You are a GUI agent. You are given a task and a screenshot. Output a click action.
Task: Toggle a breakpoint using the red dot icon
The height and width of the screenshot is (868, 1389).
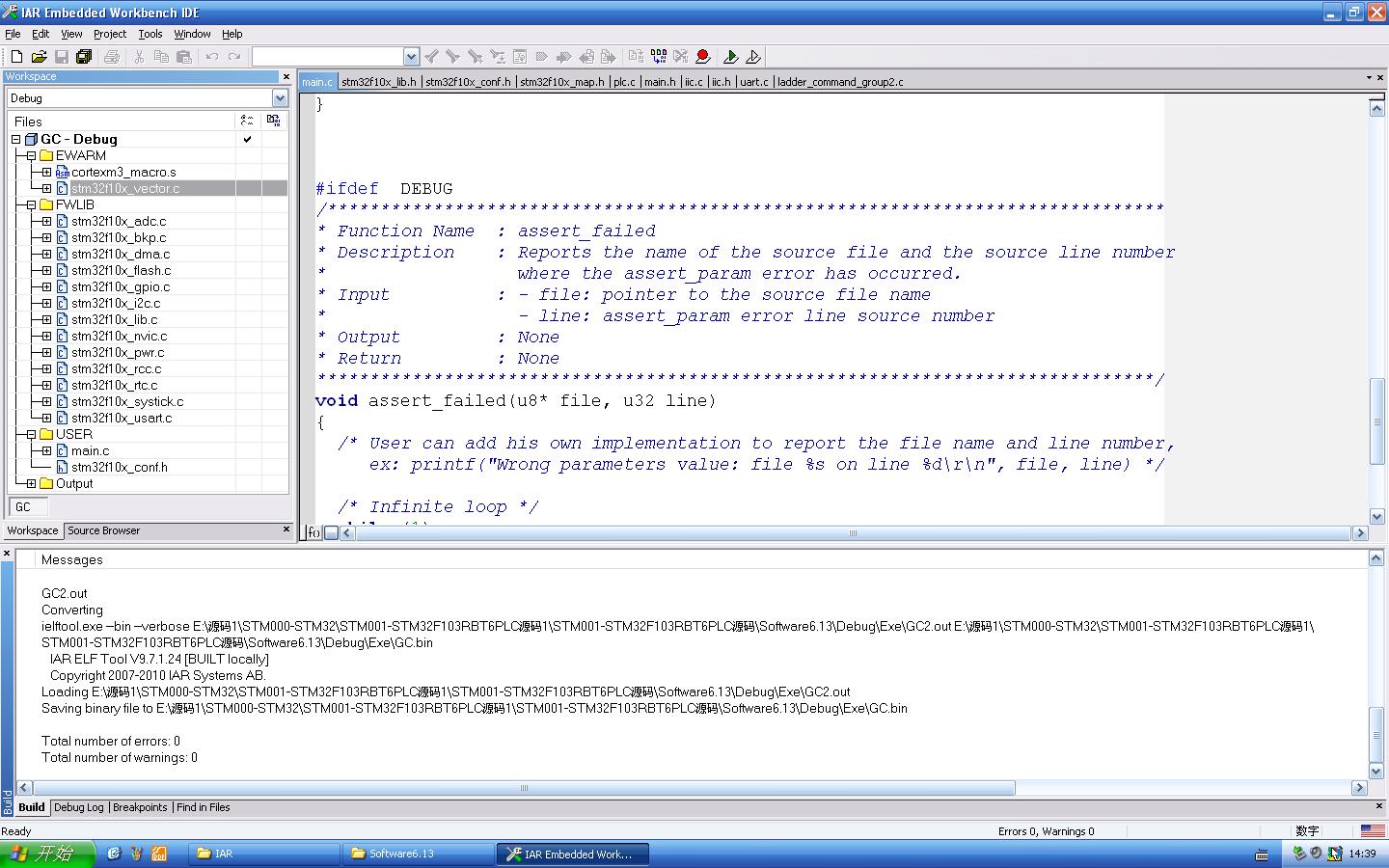[702, 57]
